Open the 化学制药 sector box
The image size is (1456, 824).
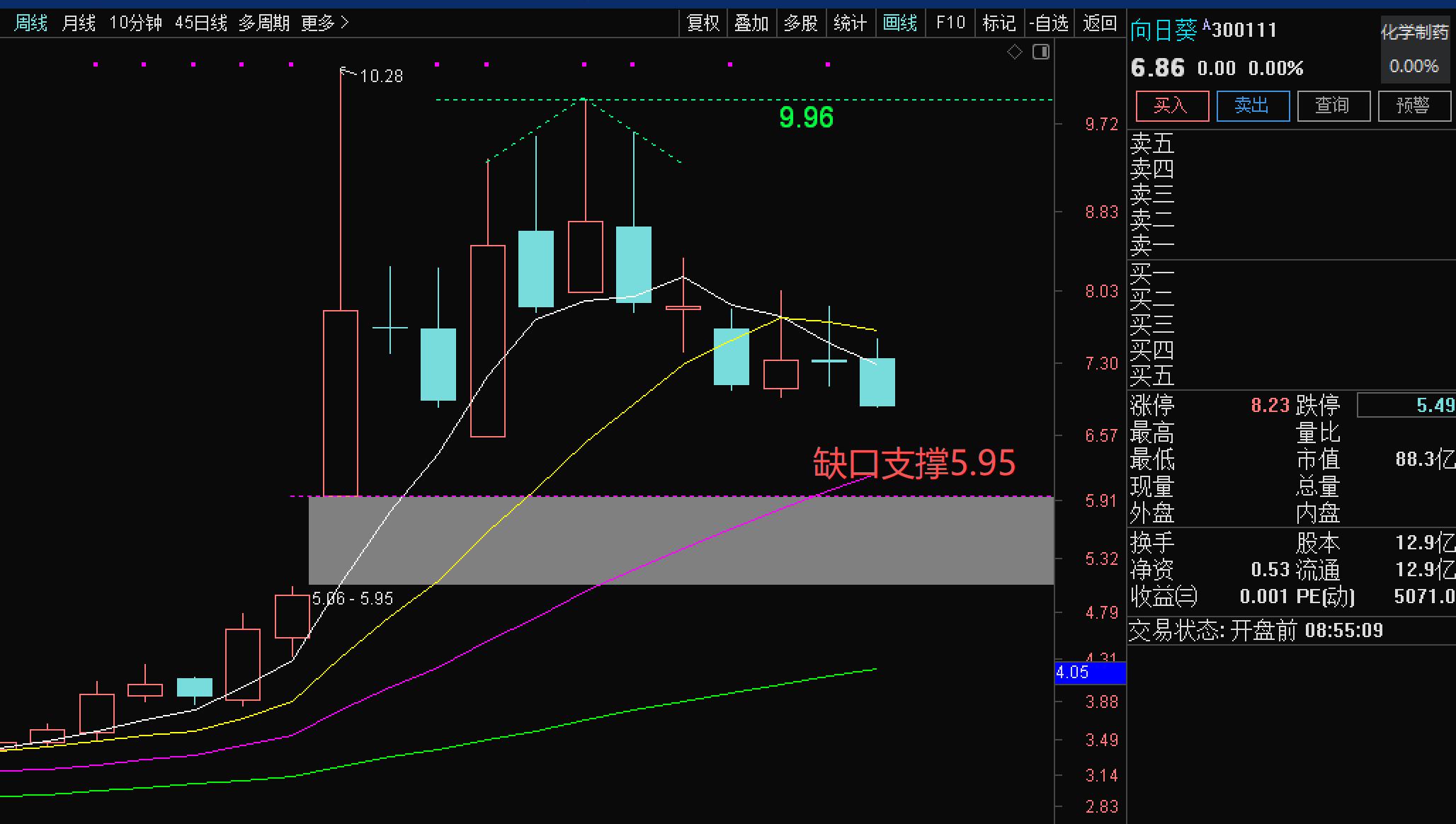(1414, 49)
